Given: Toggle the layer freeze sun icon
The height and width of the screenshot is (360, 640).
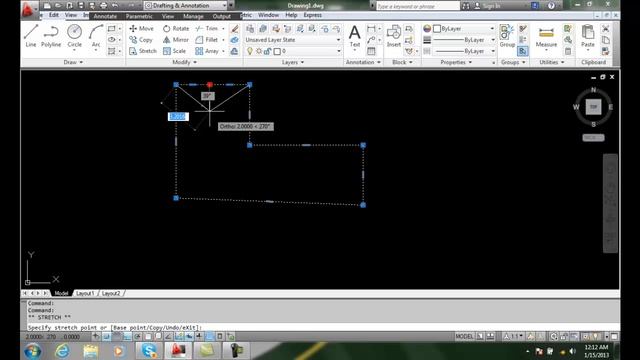Looking at the screenshot, I should 259,51.
